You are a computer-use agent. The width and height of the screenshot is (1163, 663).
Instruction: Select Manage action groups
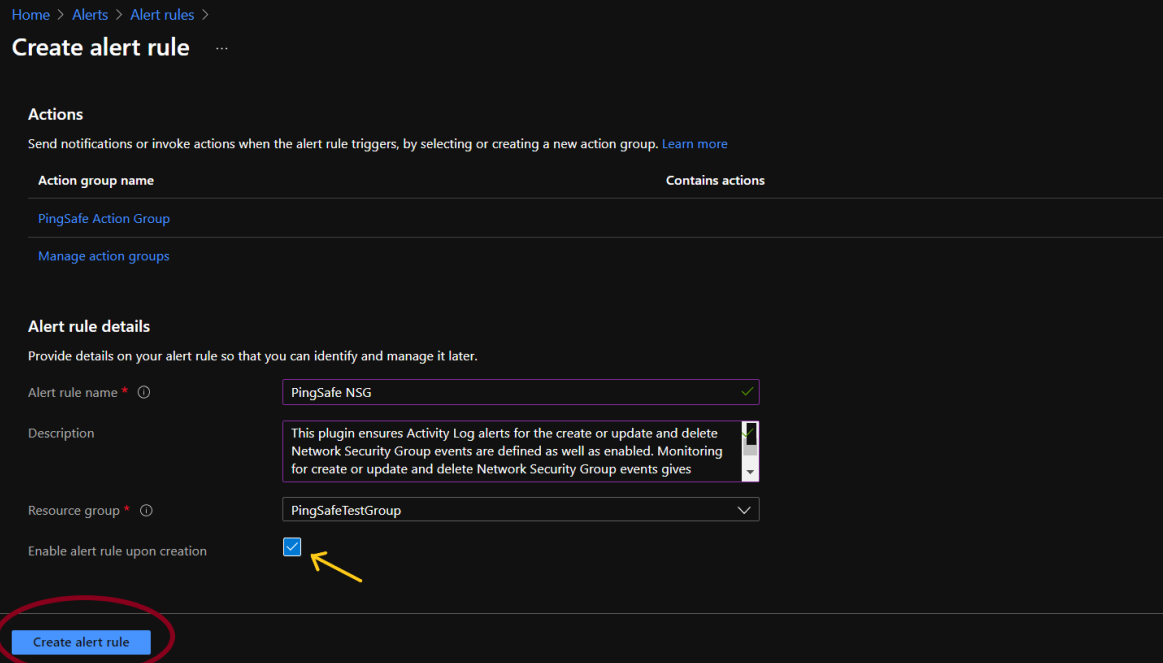(x=104, y=256)
